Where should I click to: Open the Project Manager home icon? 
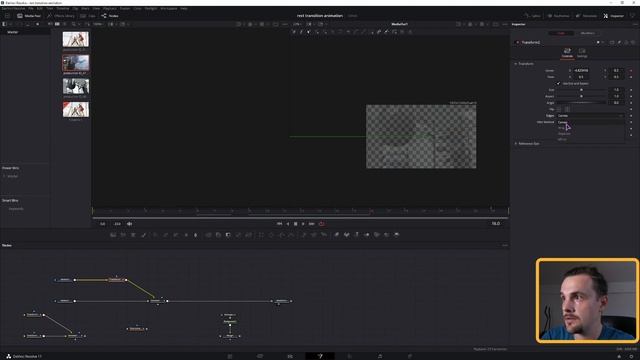pos(619,356)
